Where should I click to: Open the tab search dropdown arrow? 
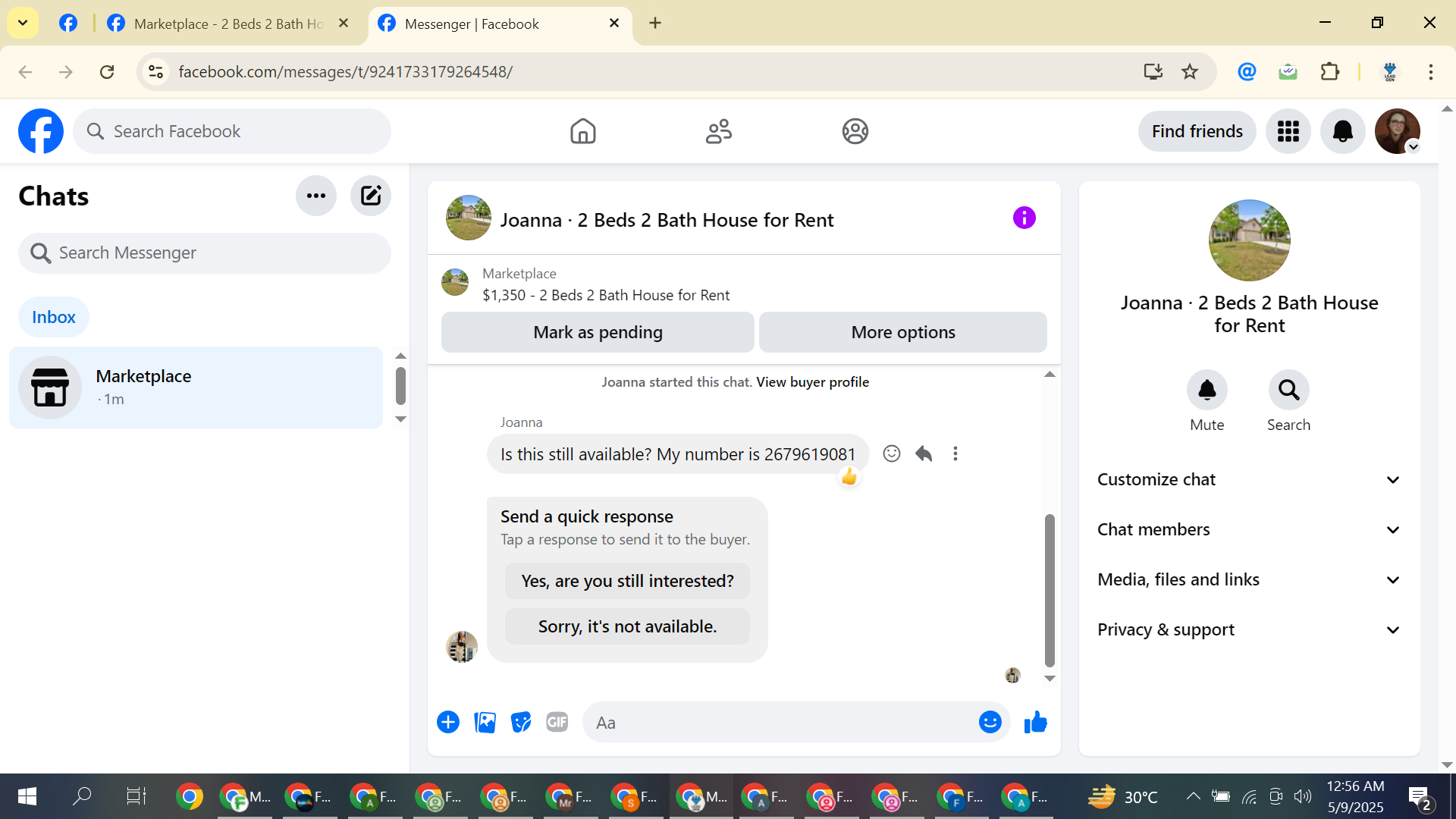(x=23, y=23)
